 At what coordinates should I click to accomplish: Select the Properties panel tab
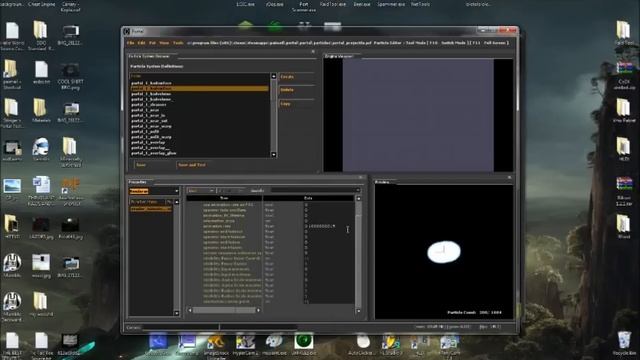click(138, 182)
